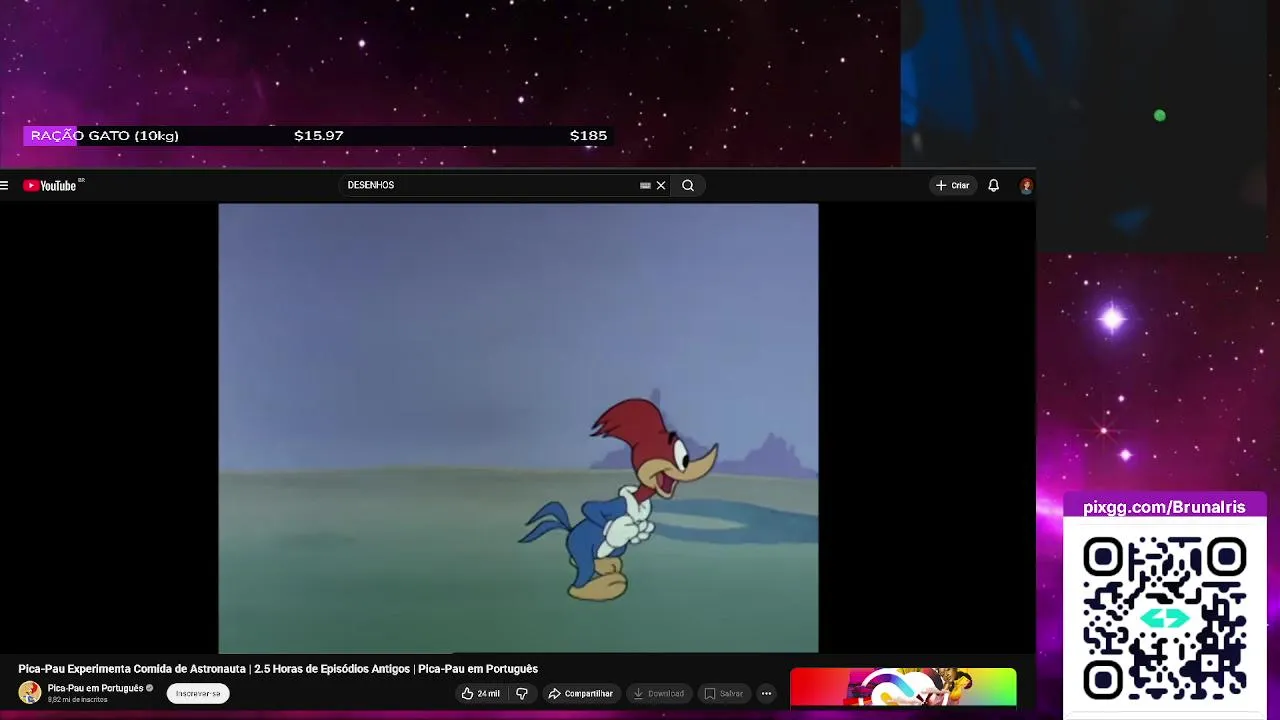The height and width of the screenshot is (720, 1280).
Task: Click the 8,82 mi de inscritos text
Action: (77, 700)
